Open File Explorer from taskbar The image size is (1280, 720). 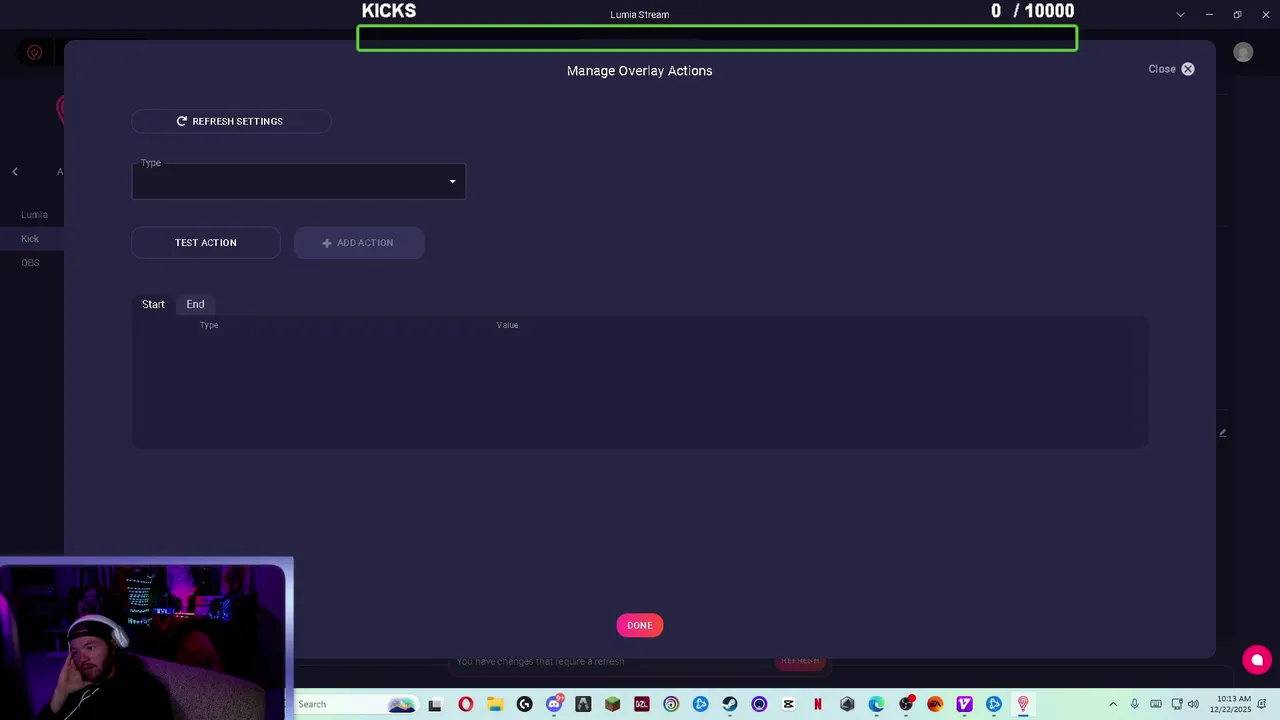(x=495, y=705)
